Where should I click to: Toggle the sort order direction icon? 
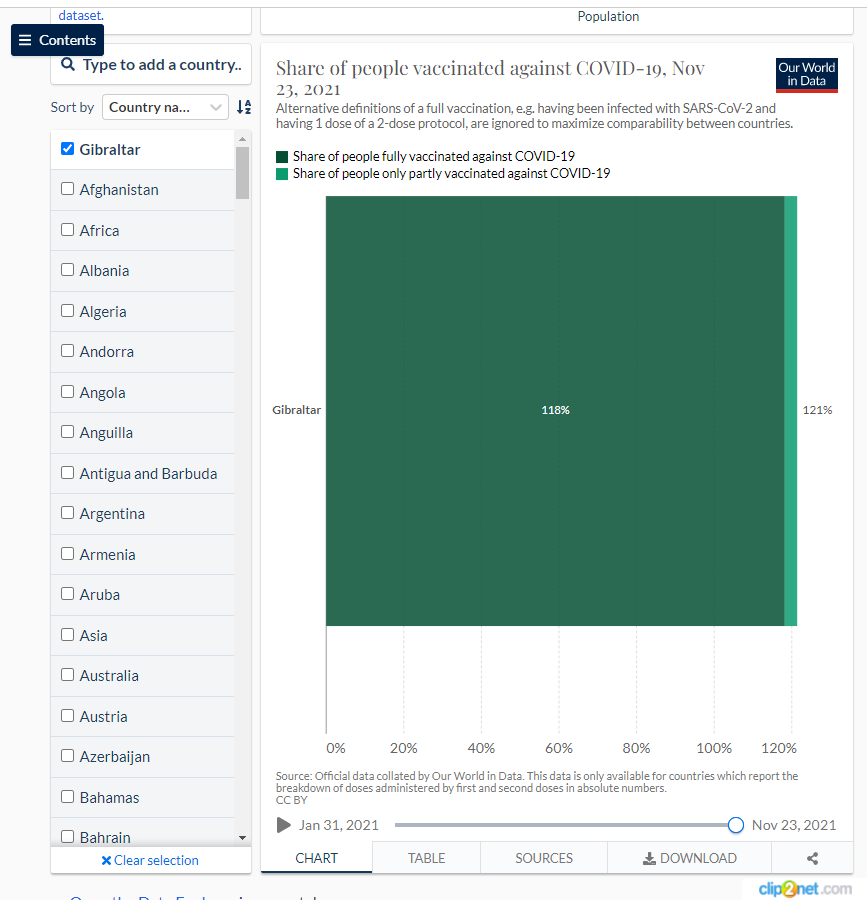click(244, 107)
